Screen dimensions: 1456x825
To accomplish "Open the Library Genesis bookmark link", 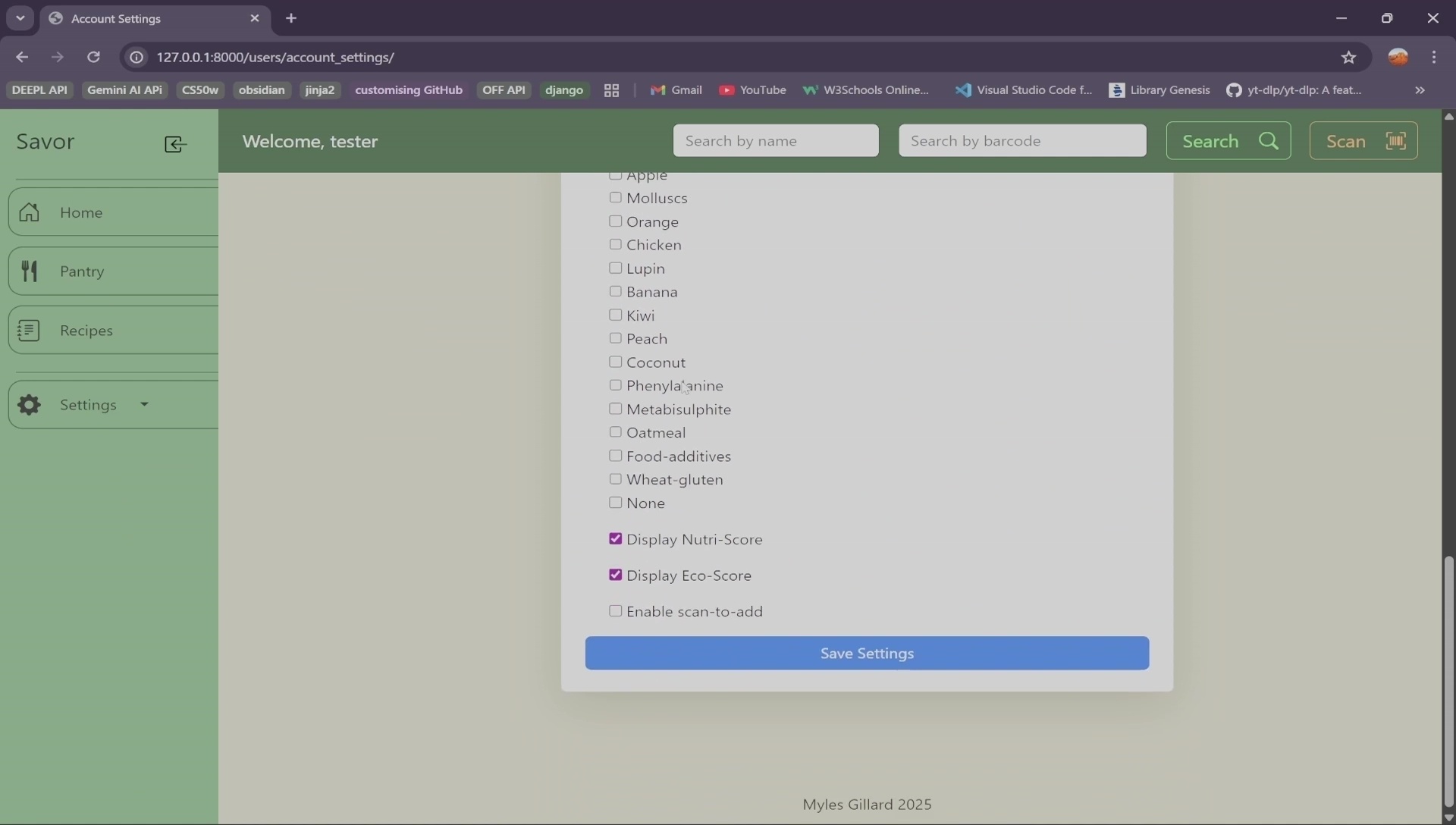I will (x=1169, y=90).
